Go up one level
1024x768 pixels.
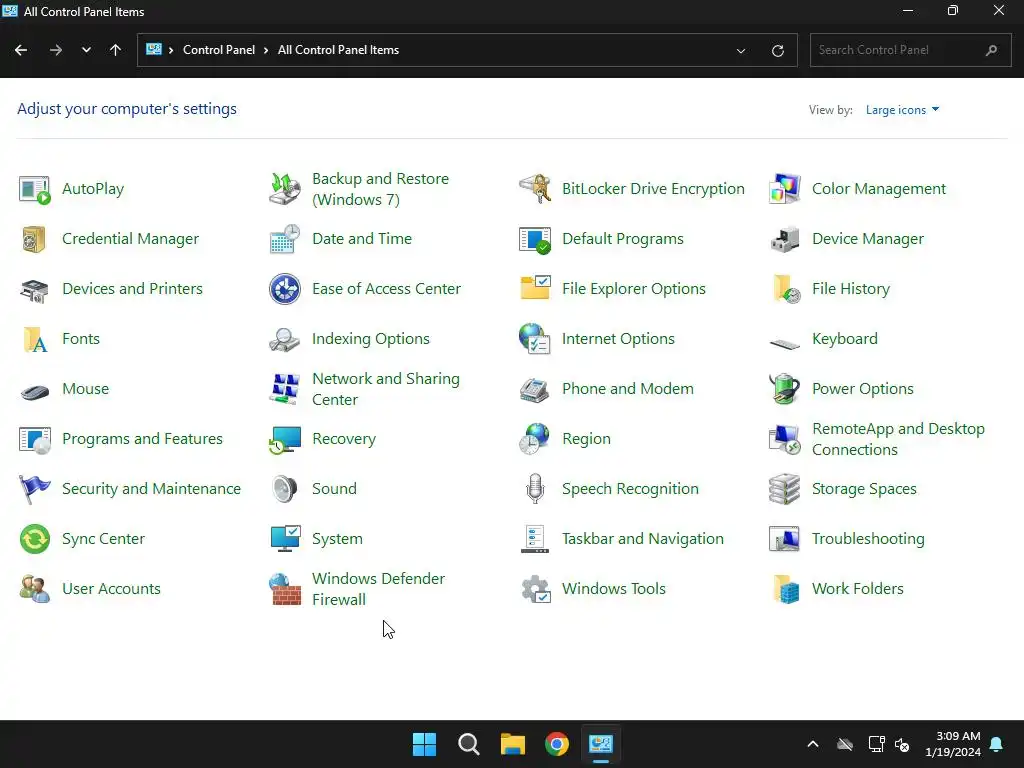pyautogui.click(x=116, y=50)
